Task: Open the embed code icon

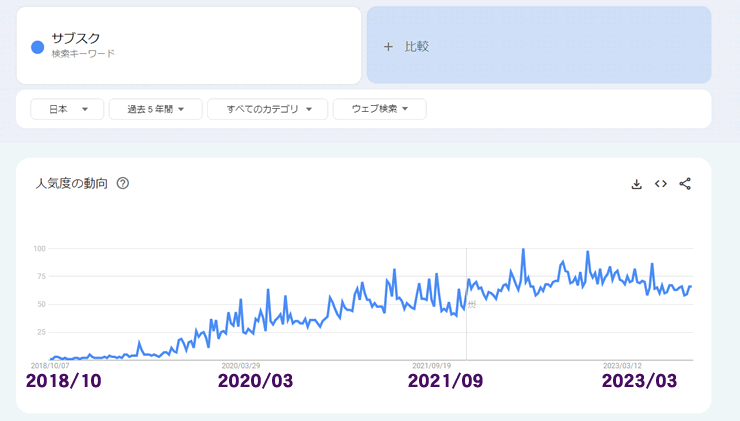Action: click(x=661, y=184)
